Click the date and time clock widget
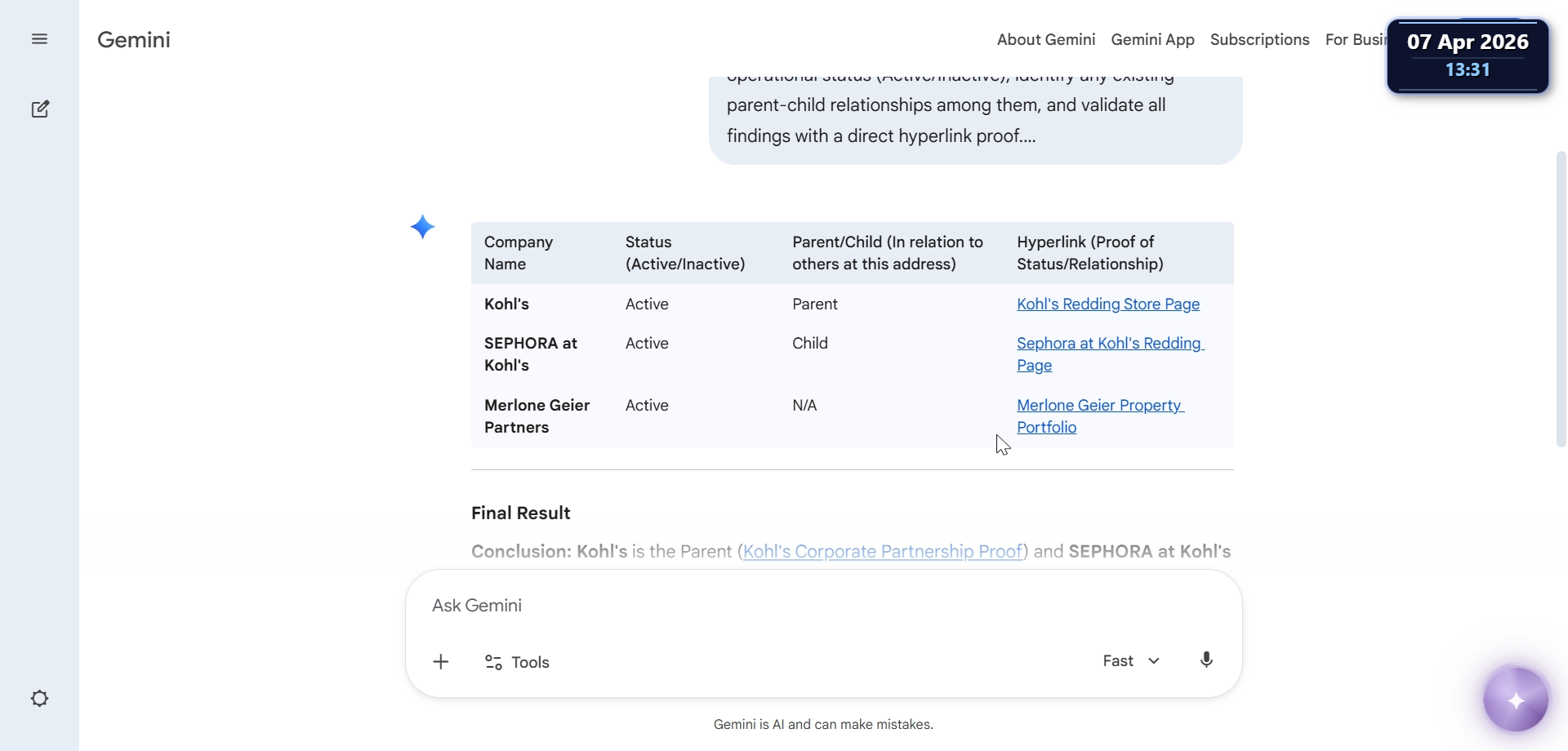The image size is (1568, 751). (x=1467, y=56)
